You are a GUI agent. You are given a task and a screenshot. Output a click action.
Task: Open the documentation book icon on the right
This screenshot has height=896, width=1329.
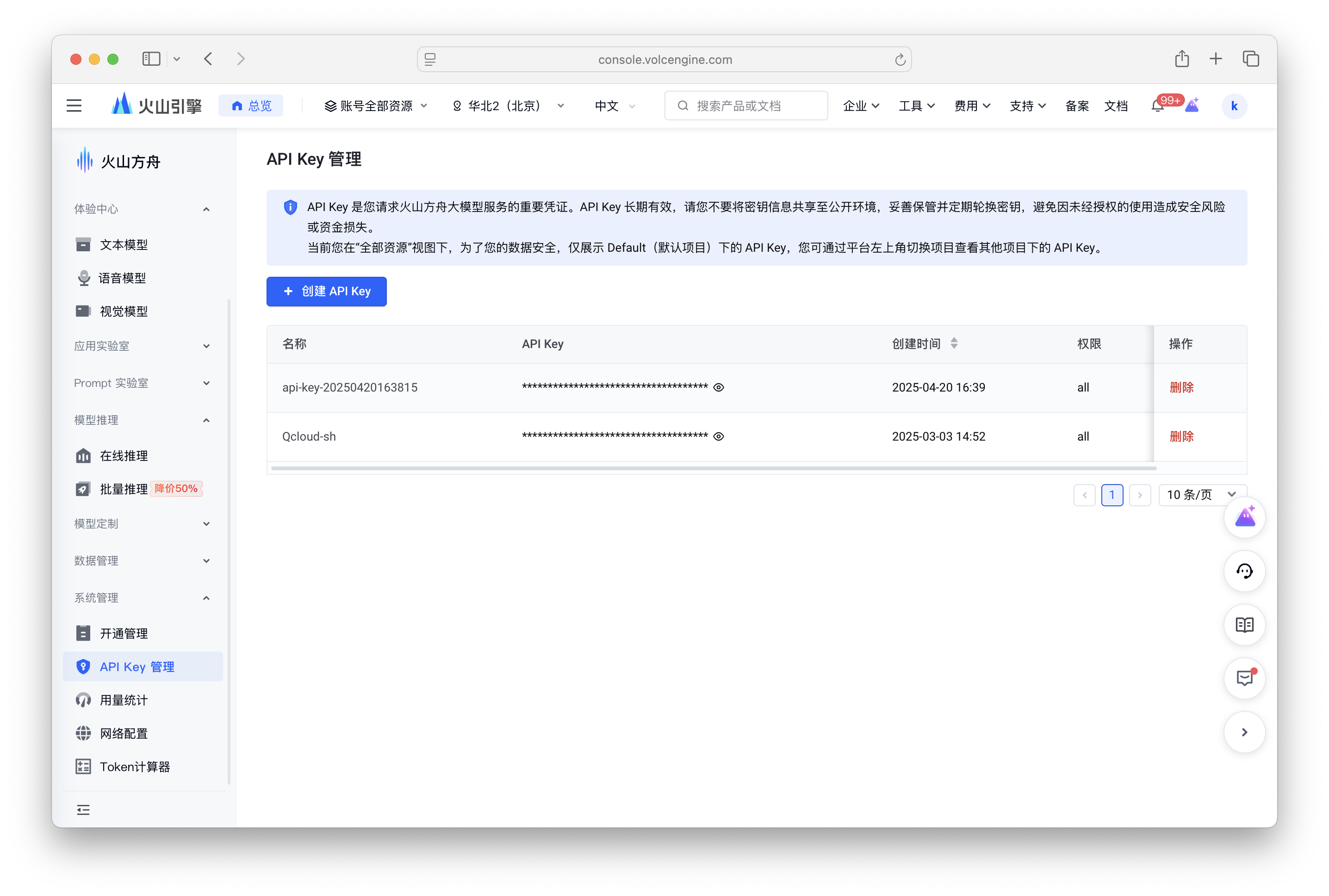[x=1245, y=625]
